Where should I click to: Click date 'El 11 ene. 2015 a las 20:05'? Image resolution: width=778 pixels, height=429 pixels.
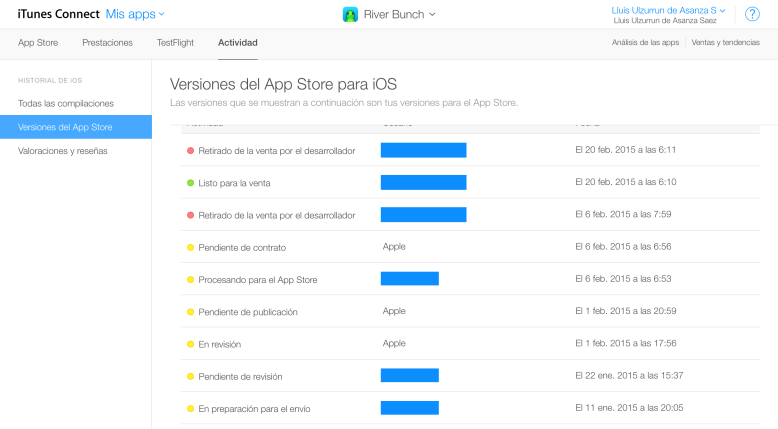pos(629,408)
